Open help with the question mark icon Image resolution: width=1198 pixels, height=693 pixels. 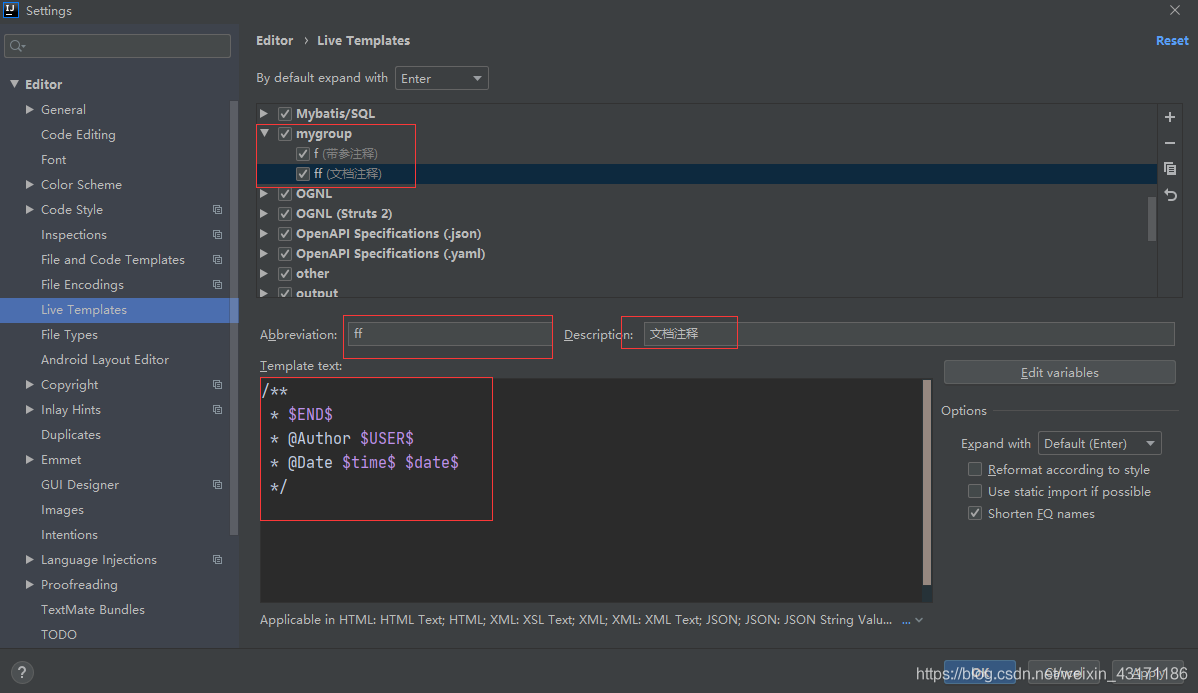tap(22, 672)
